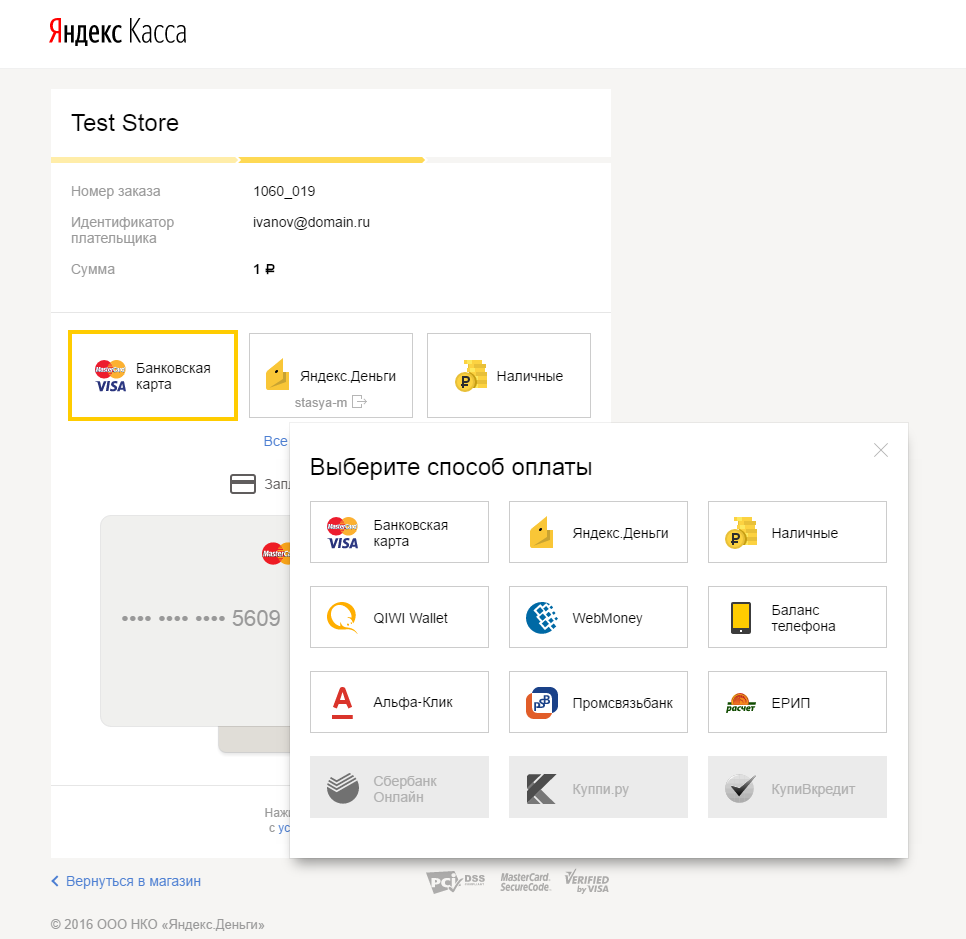966x939 pixels.
Task: Click disabled КупиВкредит option
Action: tap(797, 787)
